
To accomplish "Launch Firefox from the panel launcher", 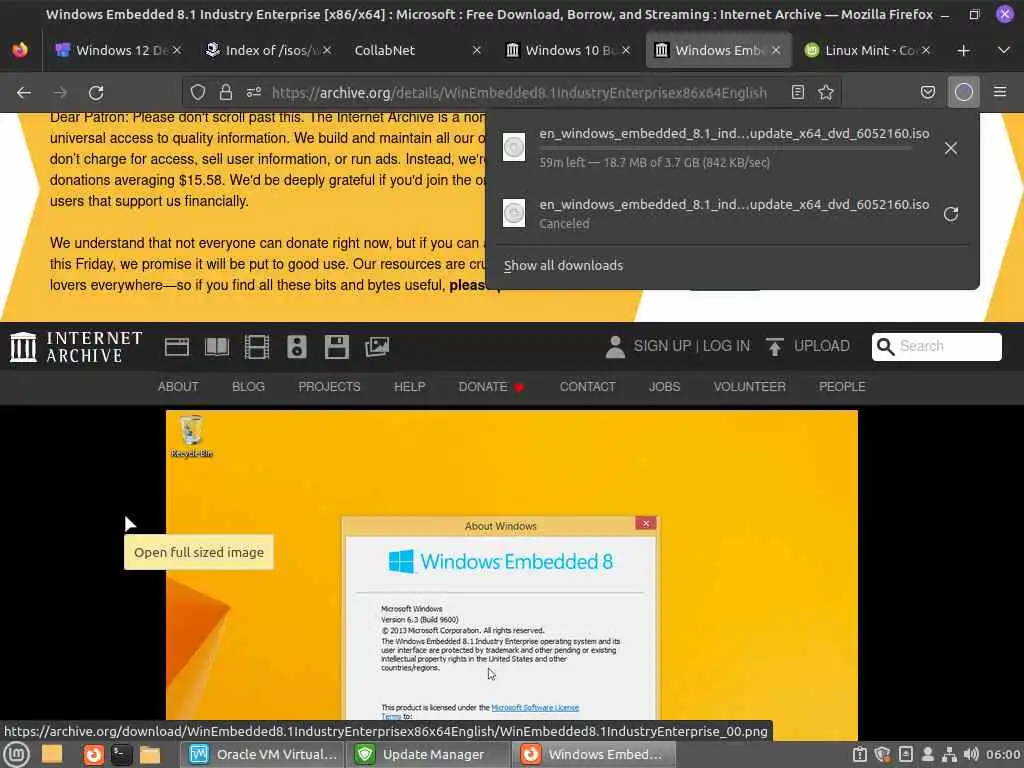I will (x=93, y=754).
